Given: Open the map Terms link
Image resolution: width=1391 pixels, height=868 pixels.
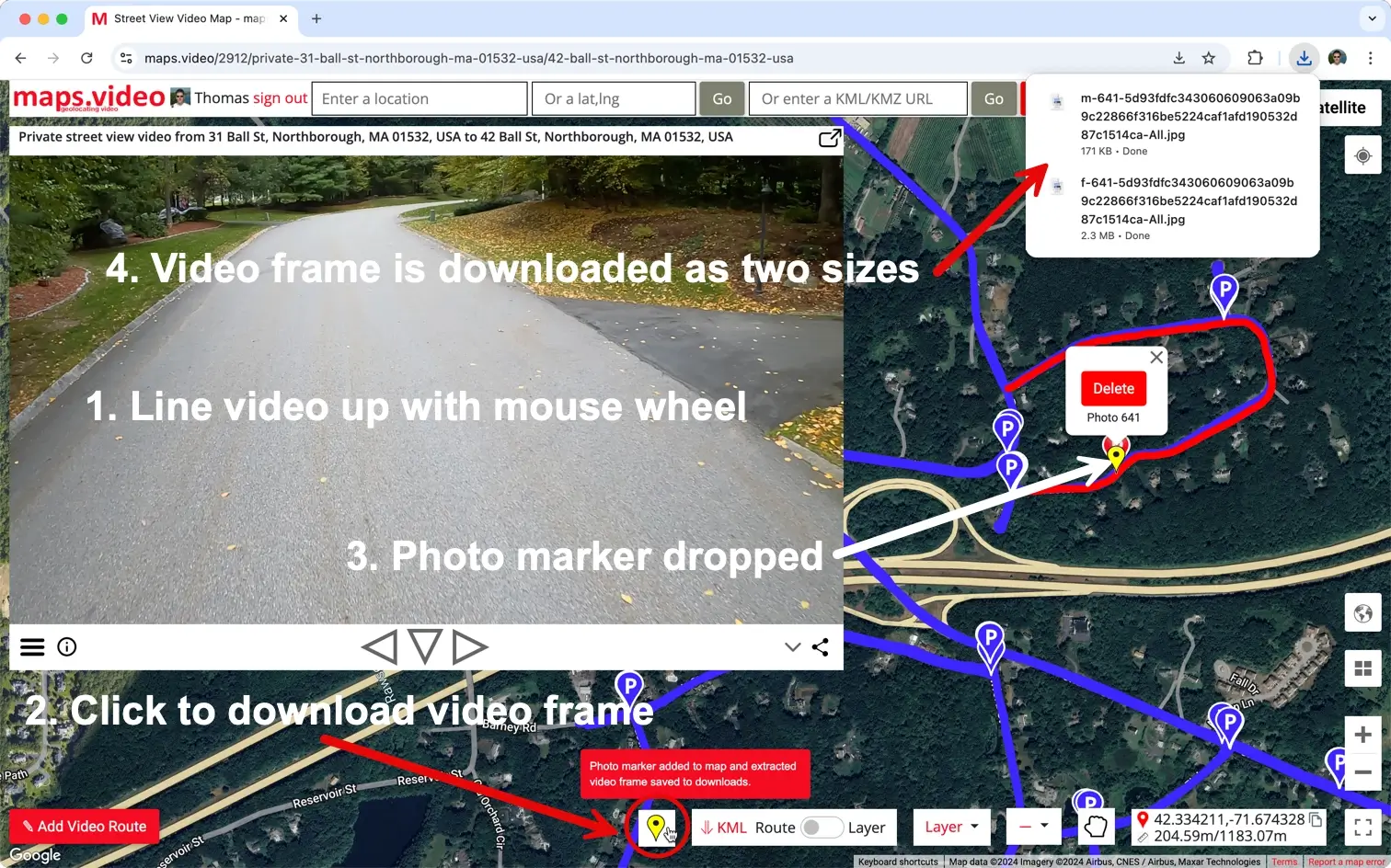Looking at the screenshot, I should point(1284,862).
